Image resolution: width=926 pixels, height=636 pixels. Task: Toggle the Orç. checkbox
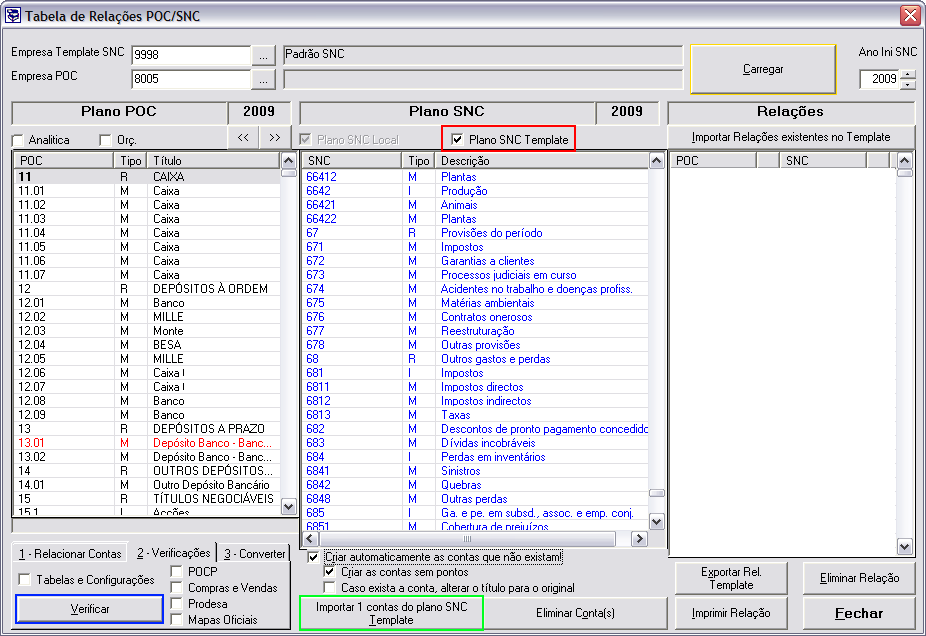pos(105,141)
